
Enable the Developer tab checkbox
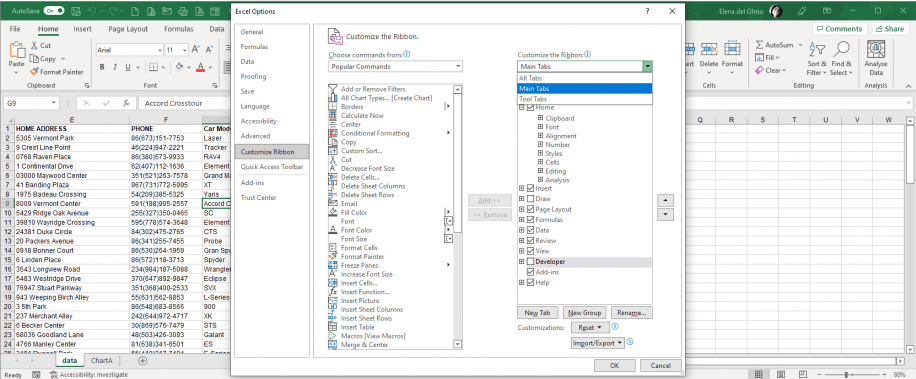point(530,262)
